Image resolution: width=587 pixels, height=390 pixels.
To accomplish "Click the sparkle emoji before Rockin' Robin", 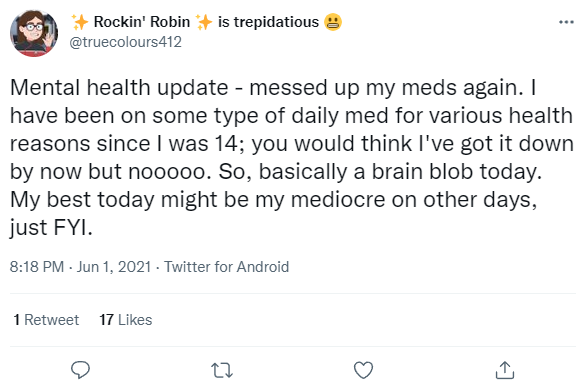I will click(x=80, y=22).
